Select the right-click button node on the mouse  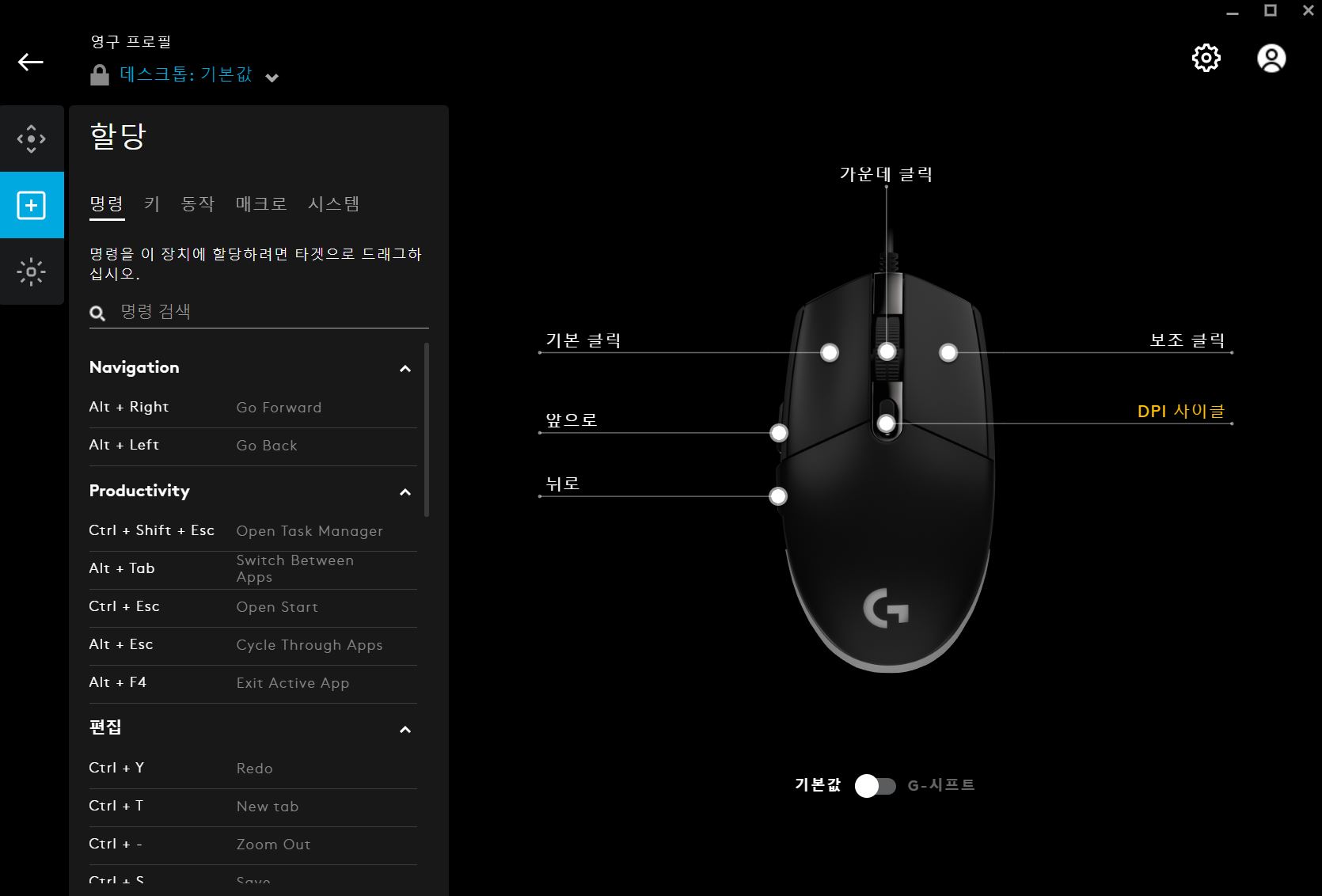pos(948,352)
